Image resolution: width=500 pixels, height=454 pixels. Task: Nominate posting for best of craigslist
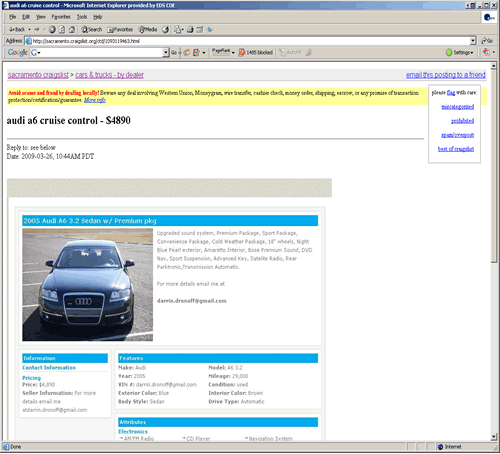point(456,149)
